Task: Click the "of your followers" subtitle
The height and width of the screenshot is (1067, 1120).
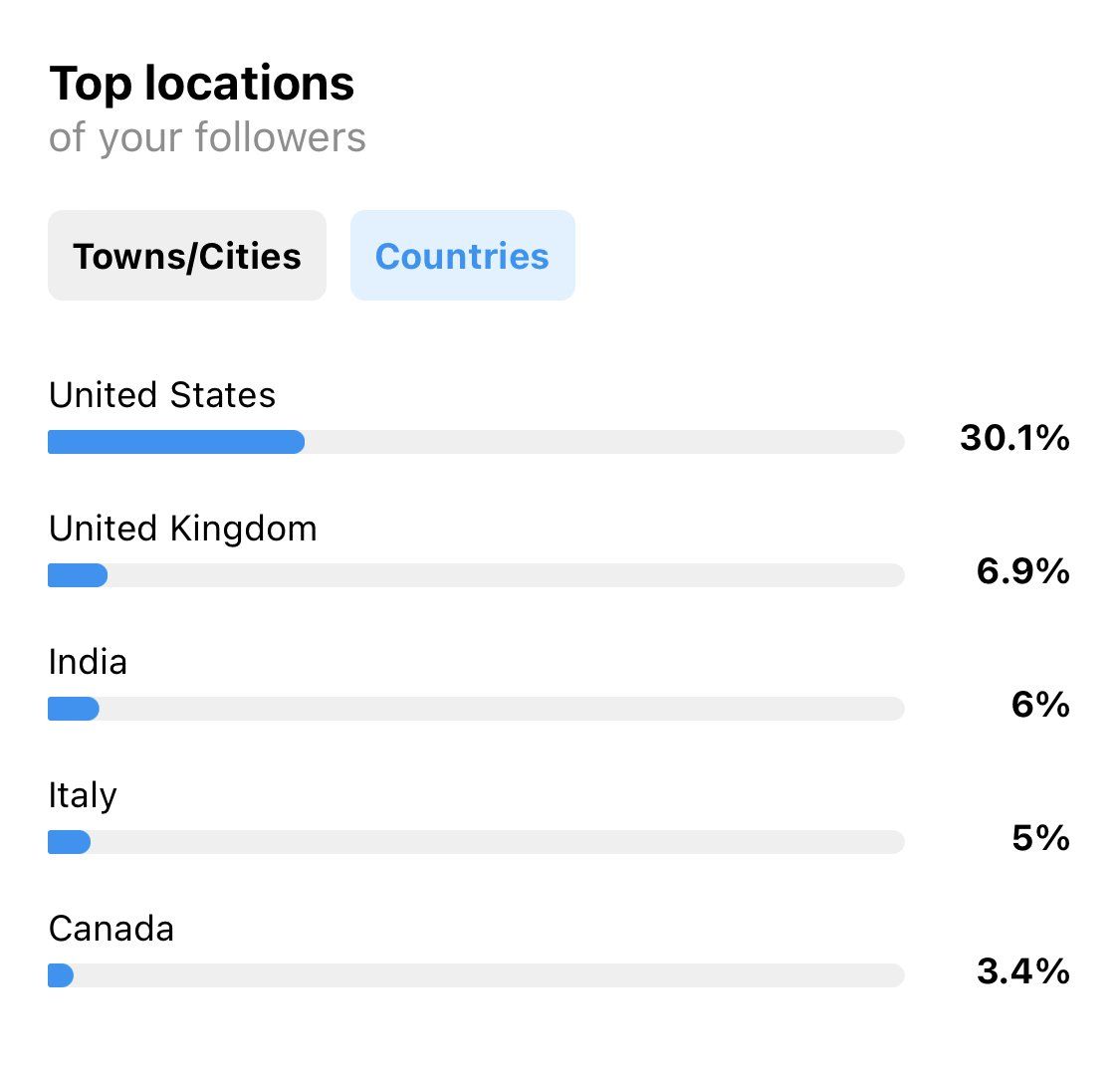Action: tap(207, 137)
